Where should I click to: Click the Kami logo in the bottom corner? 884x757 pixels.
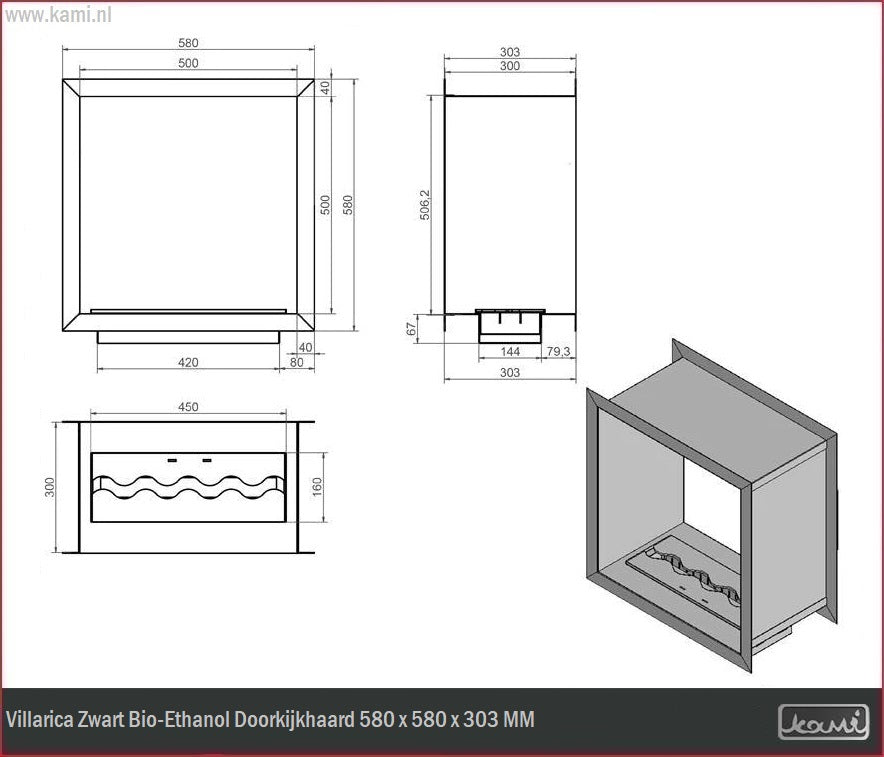coord(823,721)
